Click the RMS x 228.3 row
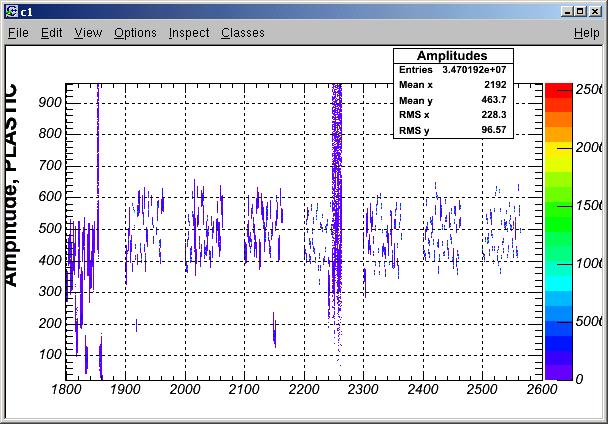This screenshot has width=608, height=424. point(453,115)
